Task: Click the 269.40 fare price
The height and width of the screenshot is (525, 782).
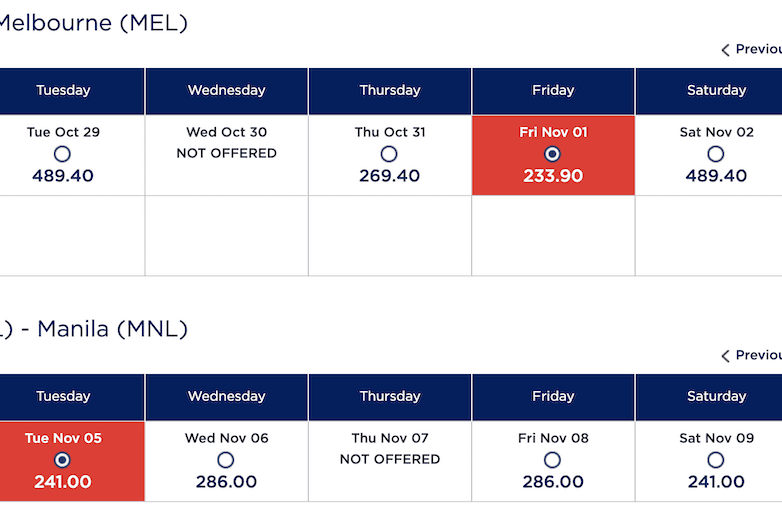Action: click(x=389, y=176)
